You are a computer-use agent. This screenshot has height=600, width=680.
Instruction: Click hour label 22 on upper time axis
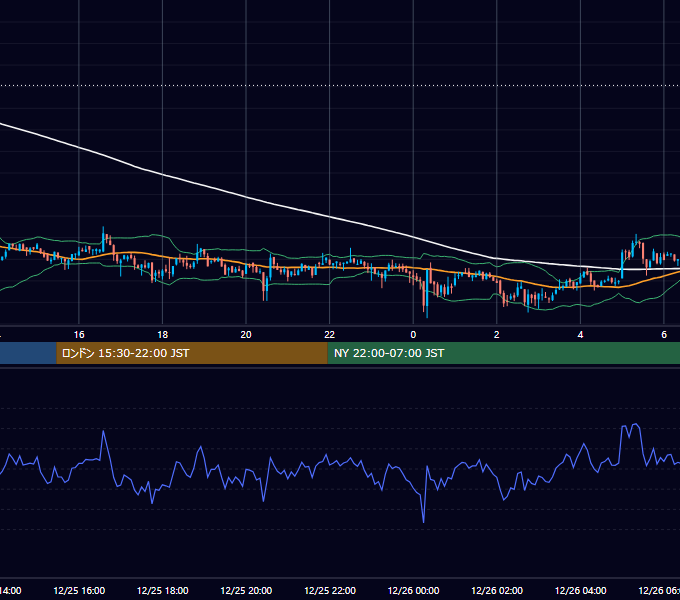coord(330,335)
